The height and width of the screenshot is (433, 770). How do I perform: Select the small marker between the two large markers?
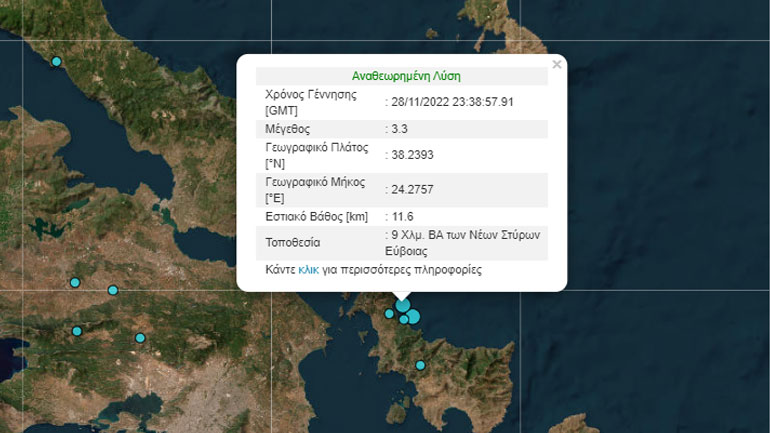[x=404, y=320]
